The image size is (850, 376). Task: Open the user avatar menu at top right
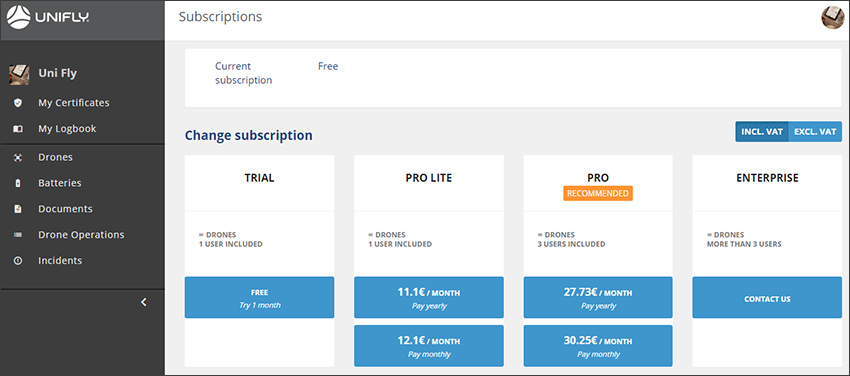(833, 18)
